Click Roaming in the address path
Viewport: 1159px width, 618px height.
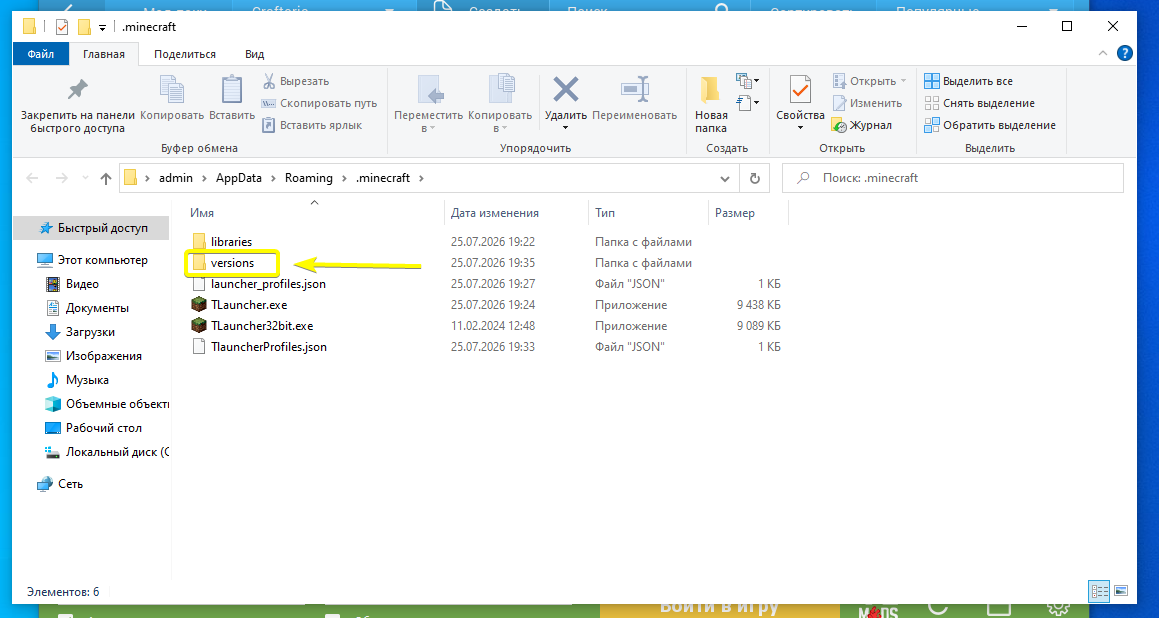coord(309,178)
